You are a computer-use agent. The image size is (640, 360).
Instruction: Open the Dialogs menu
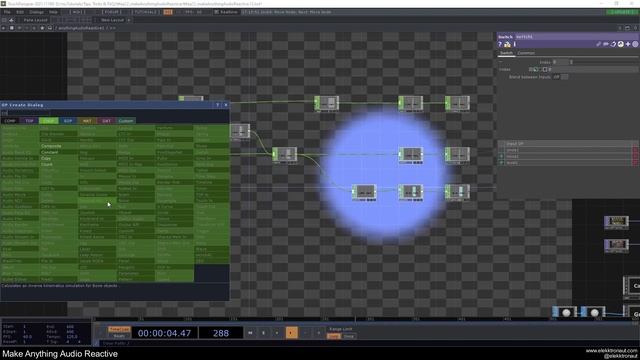36,12
